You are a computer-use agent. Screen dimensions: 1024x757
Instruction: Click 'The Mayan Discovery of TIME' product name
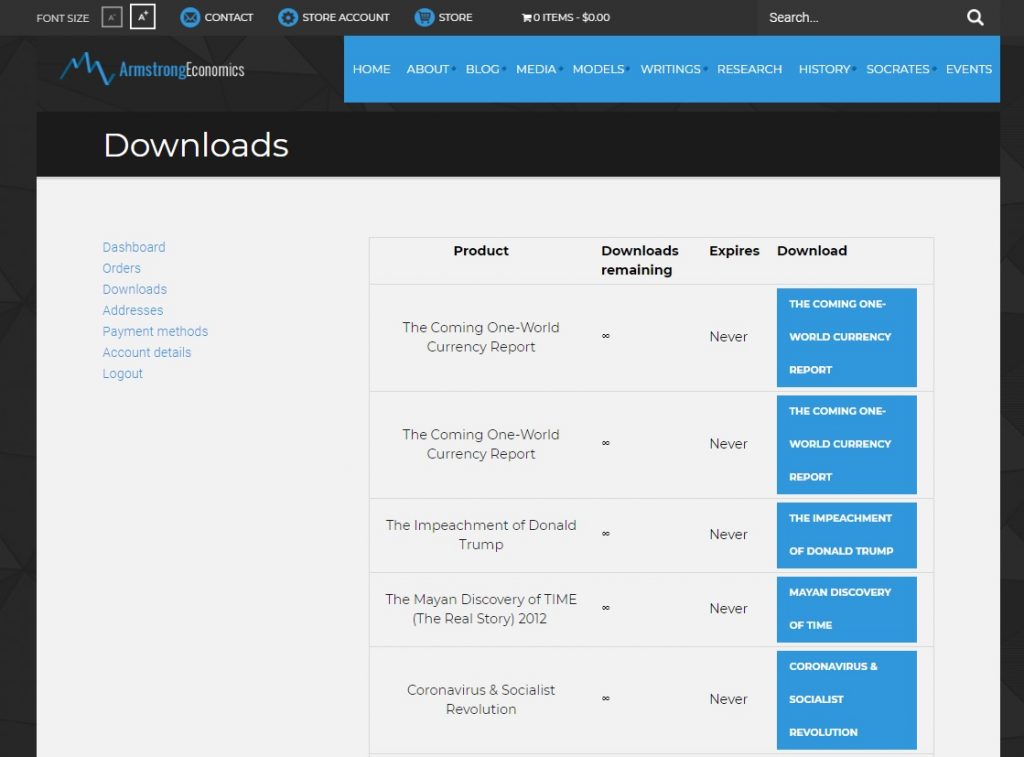pyautogui.click(x=481, y=609)
